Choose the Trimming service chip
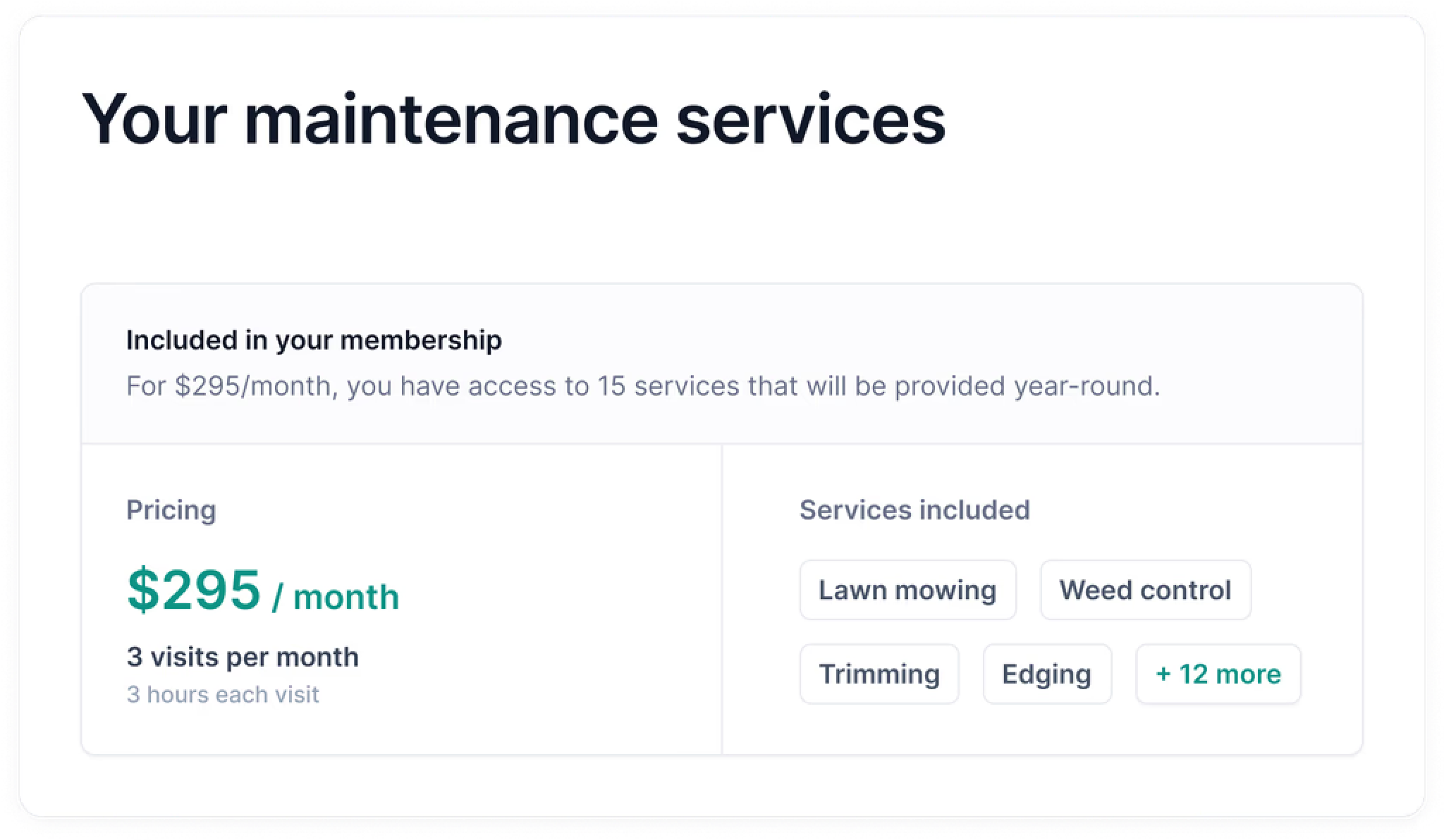Image resolution: width=1444 pixels, height=840 pixels. pos(879,674)
